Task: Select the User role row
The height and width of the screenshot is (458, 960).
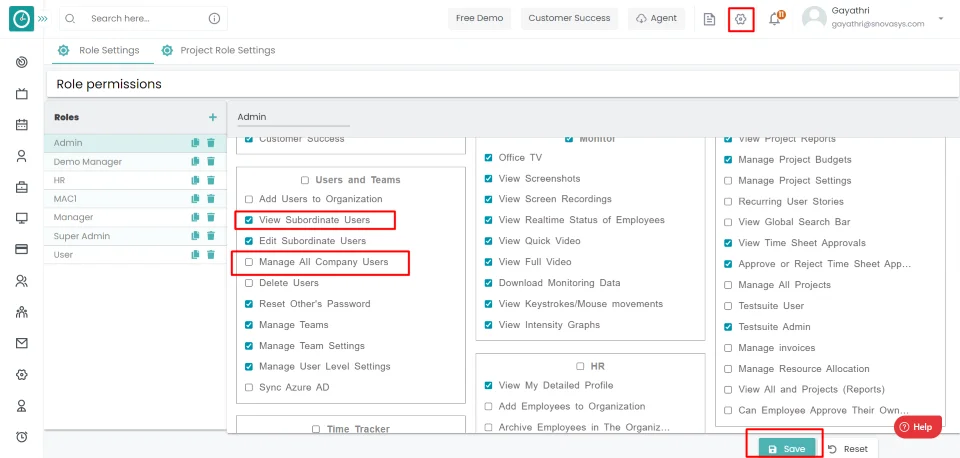Action: tap(135, 255)
